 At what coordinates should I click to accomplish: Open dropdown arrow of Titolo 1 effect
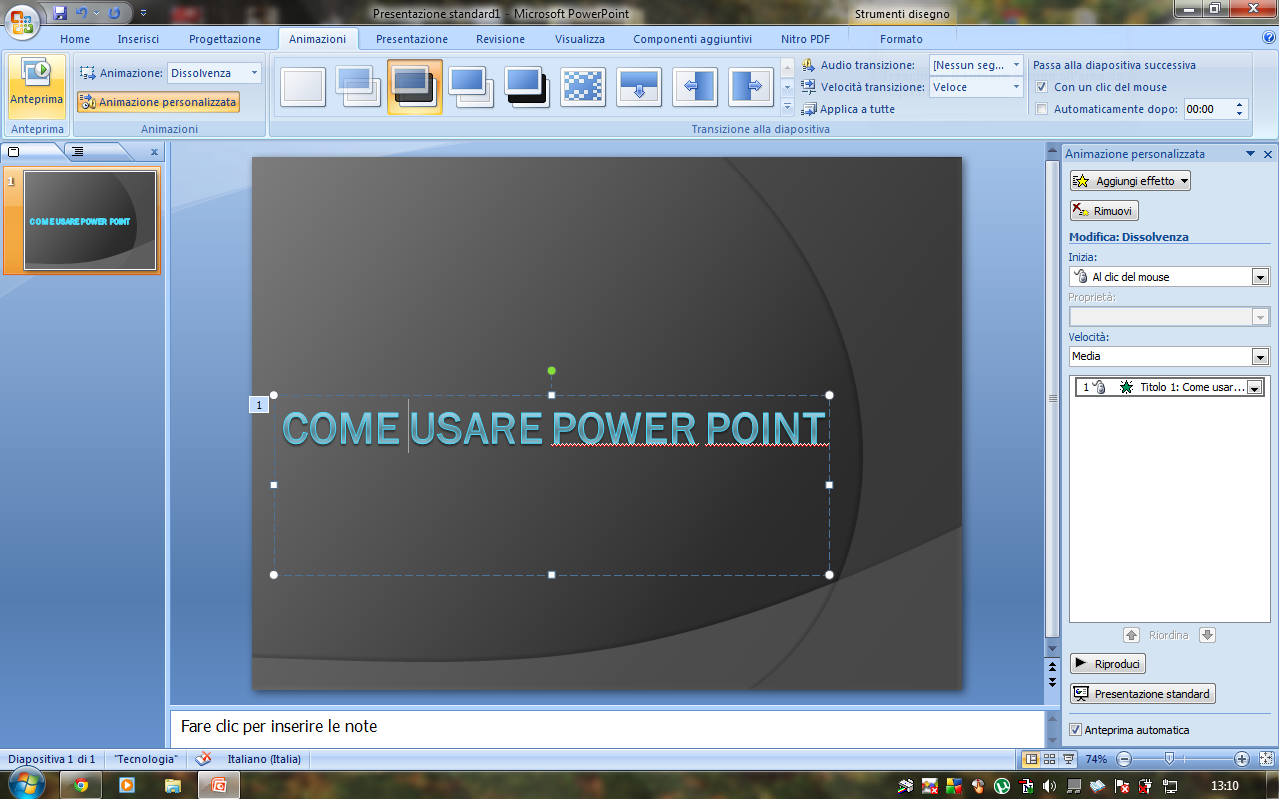click(1255, 388)
